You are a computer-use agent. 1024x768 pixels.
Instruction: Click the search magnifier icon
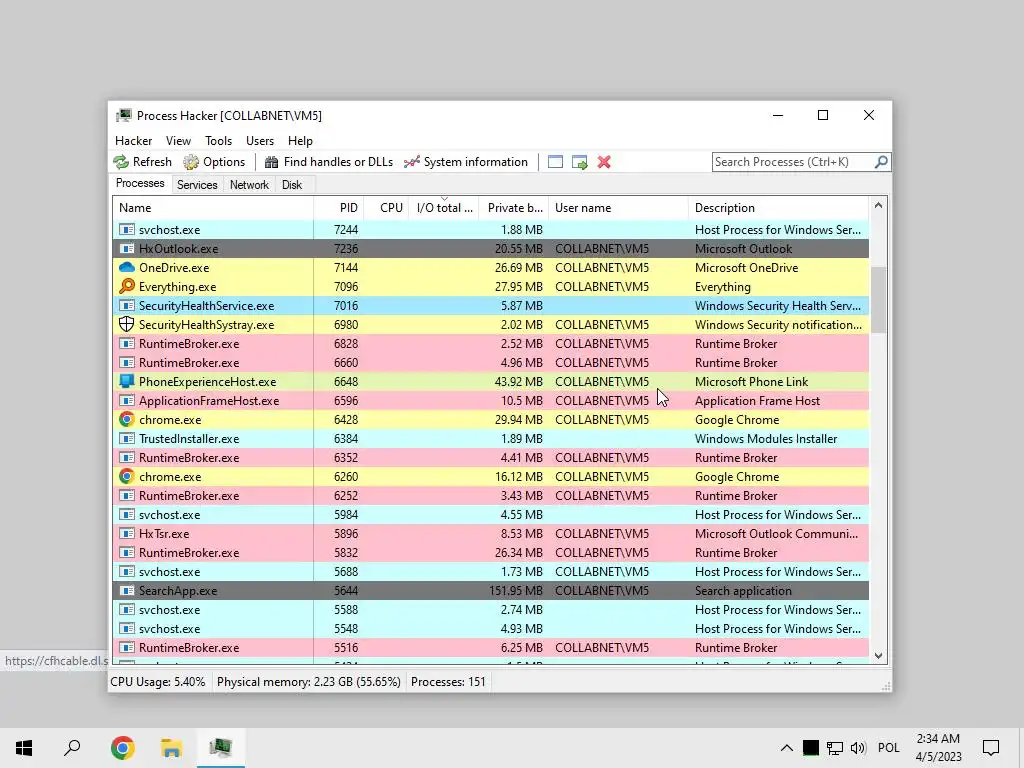(881, 161)
